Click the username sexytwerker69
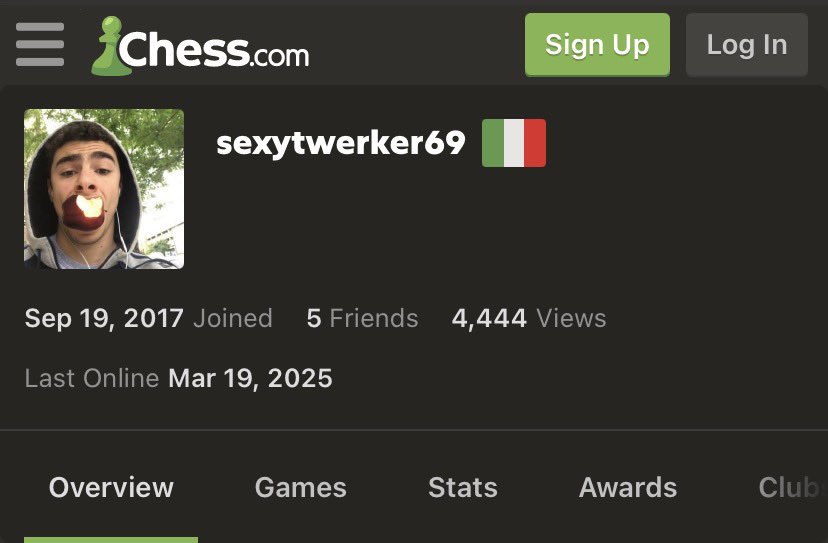This screenshot has height=543, width=828. (x=341, y=143)
